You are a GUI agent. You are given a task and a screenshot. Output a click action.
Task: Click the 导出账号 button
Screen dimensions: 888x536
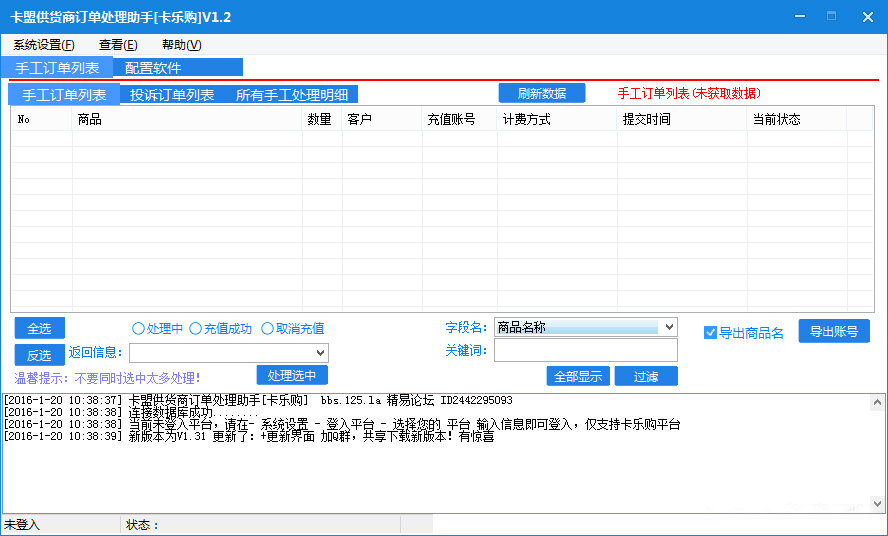click(833, 332)
